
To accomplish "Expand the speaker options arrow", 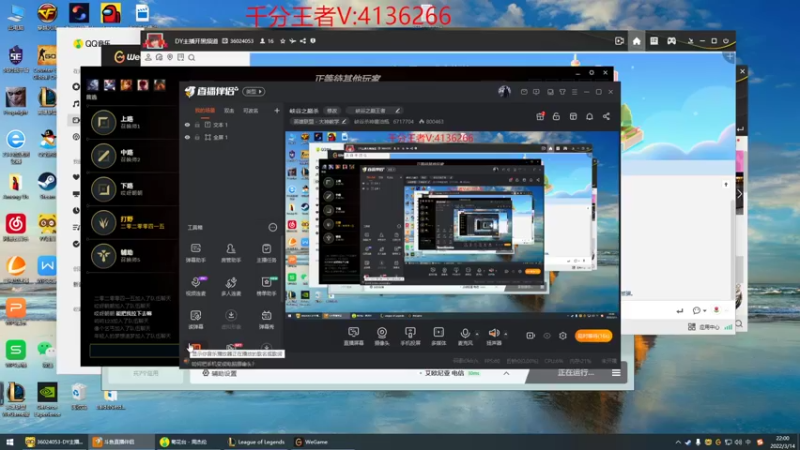I will coord(506,334).
